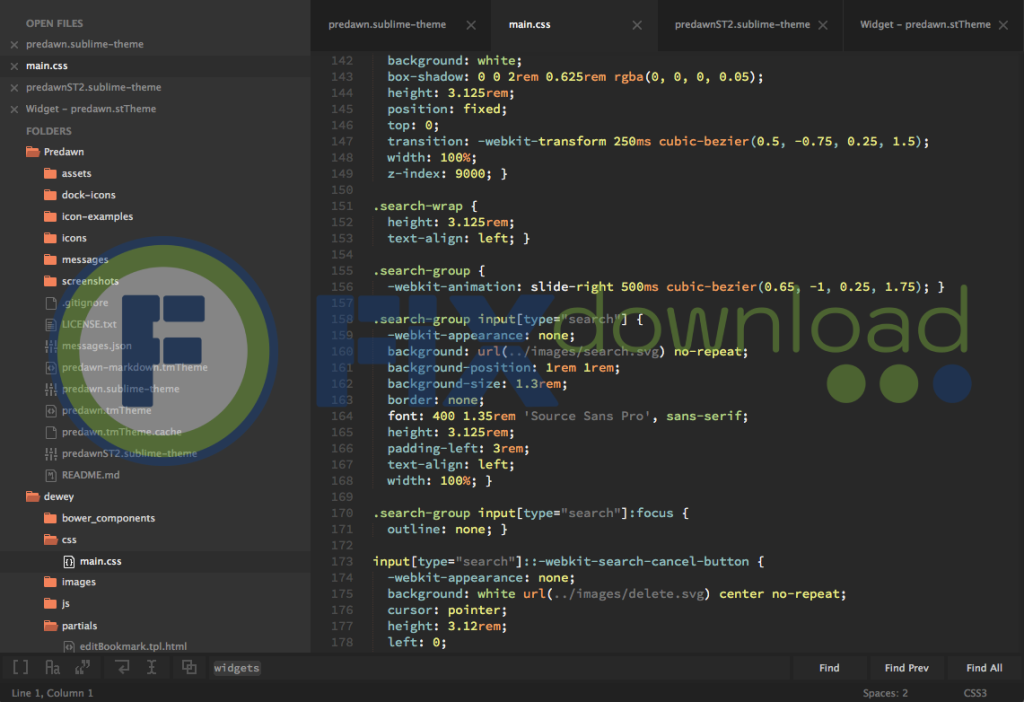Close the predawn.sublime-theme tab
This screenshot has width=1024, height=702.
[471, 25]
